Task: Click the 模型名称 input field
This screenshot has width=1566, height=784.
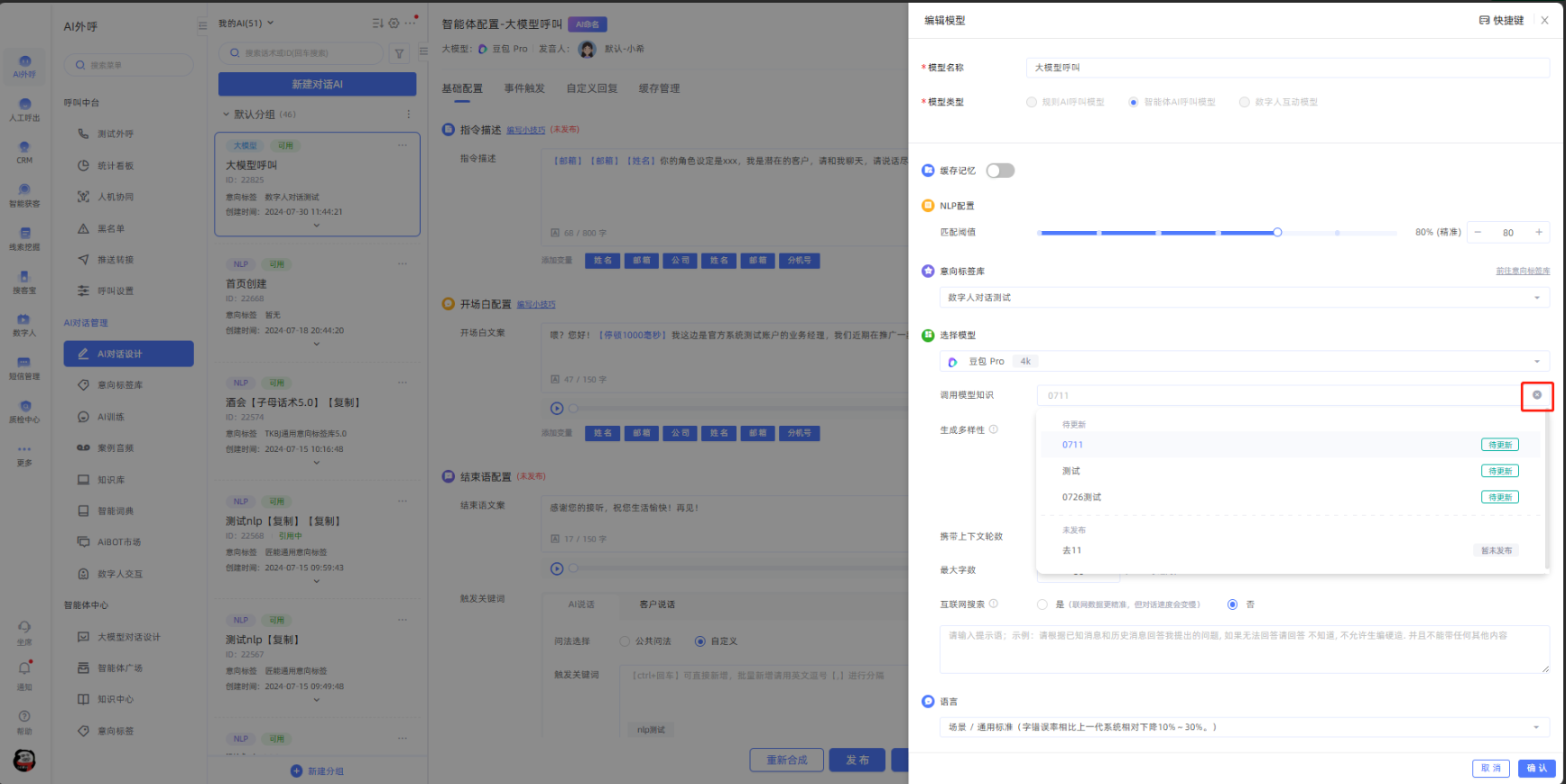Action: coord(1286,68)
